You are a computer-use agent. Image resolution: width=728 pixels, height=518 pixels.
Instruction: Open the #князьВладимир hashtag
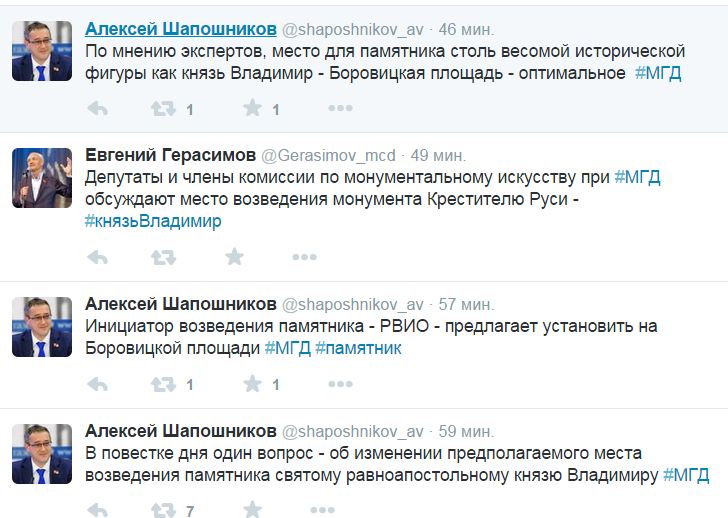click(x=152, y=221)
